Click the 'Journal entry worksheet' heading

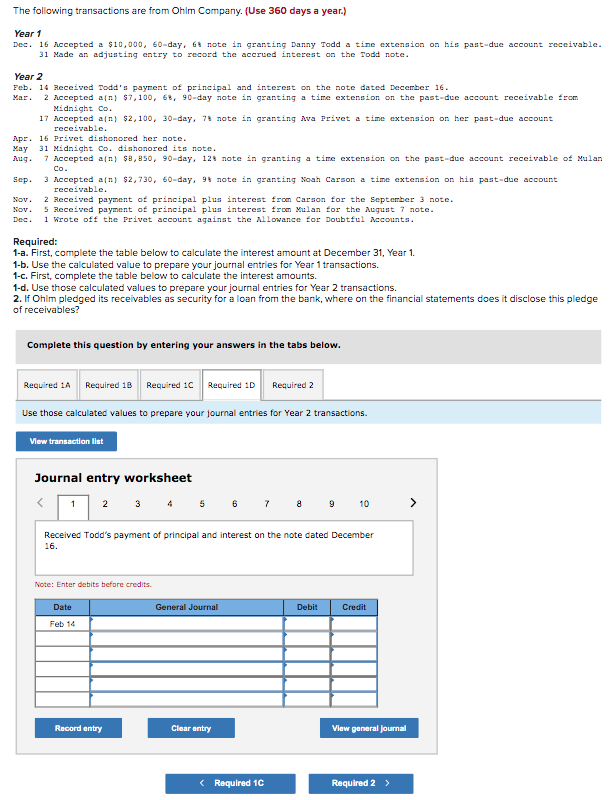click(x=113, y=478)
